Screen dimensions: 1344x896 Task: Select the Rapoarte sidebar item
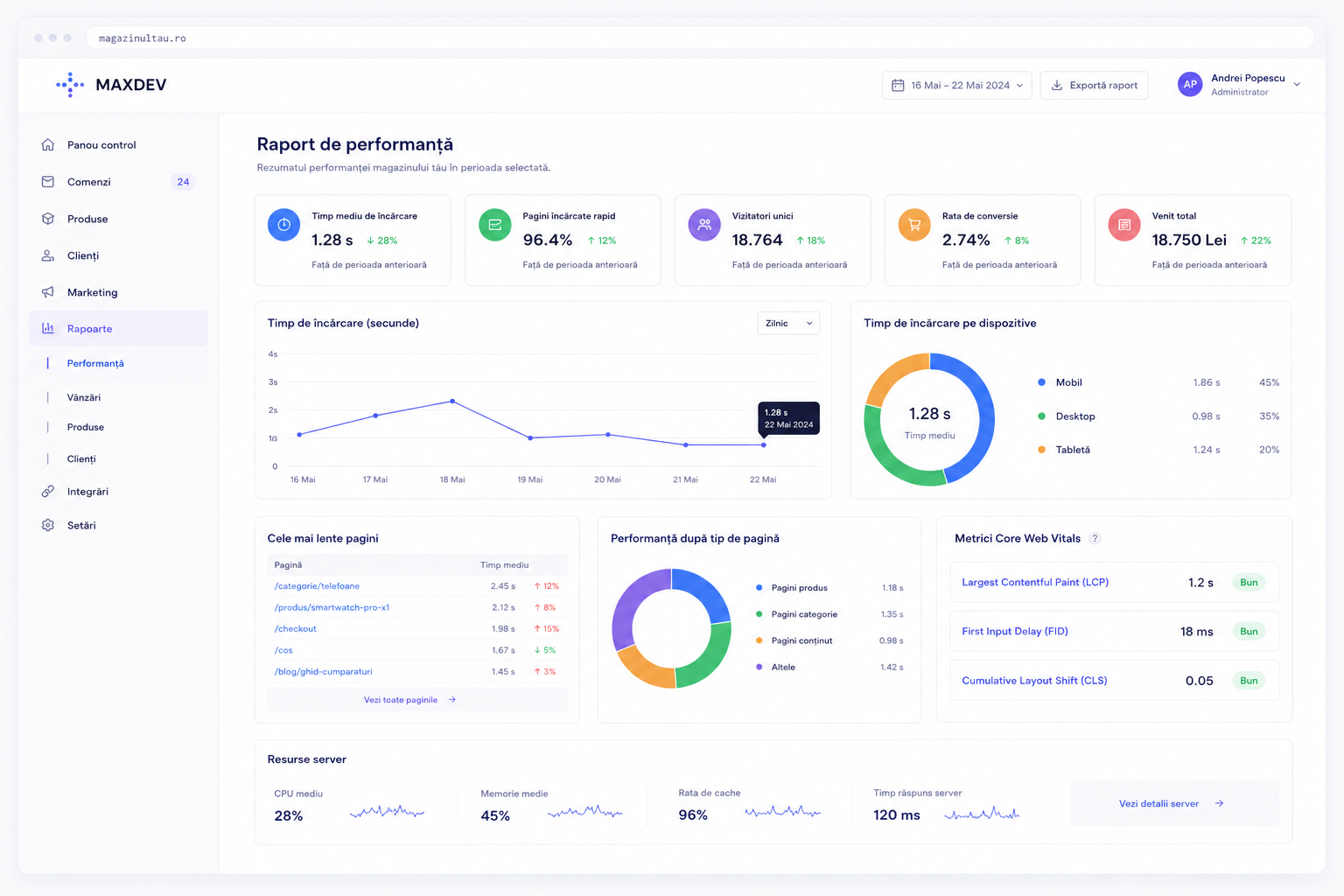coord(118,328)
